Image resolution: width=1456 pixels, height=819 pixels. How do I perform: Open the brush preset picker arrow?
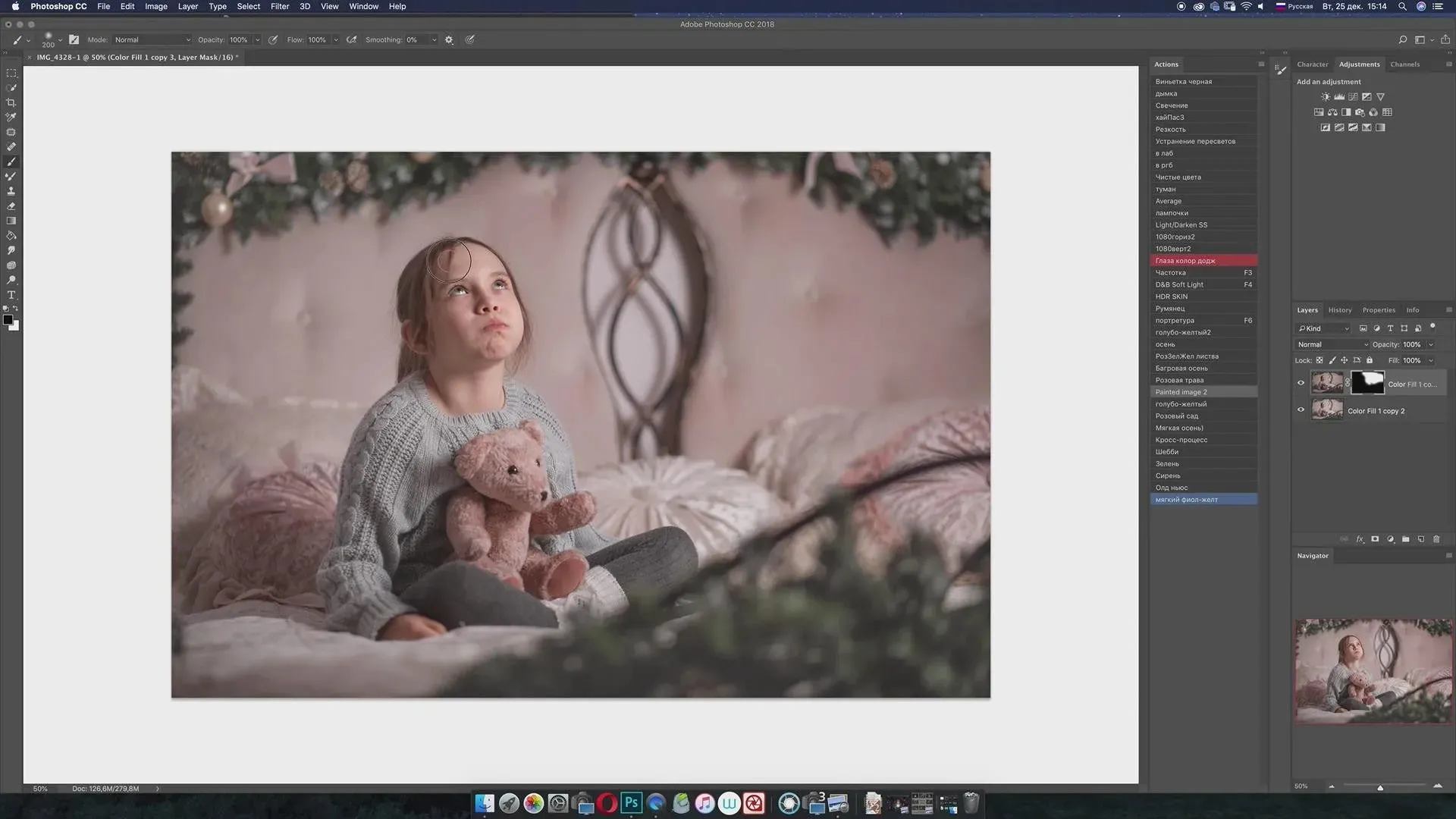click(x=60, y=39)
